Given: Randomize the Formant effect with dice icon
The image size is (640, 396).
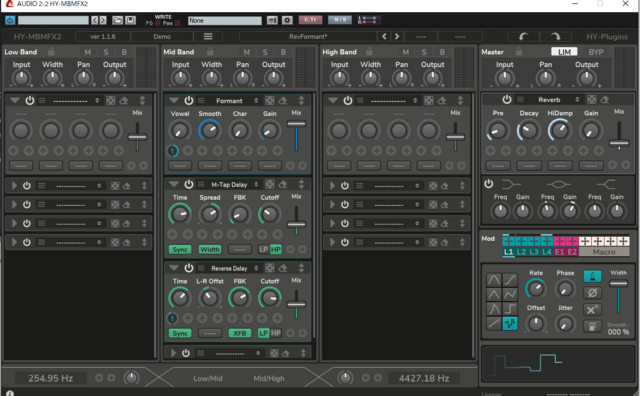Looking at the screenshot, I should pos(269,100).
